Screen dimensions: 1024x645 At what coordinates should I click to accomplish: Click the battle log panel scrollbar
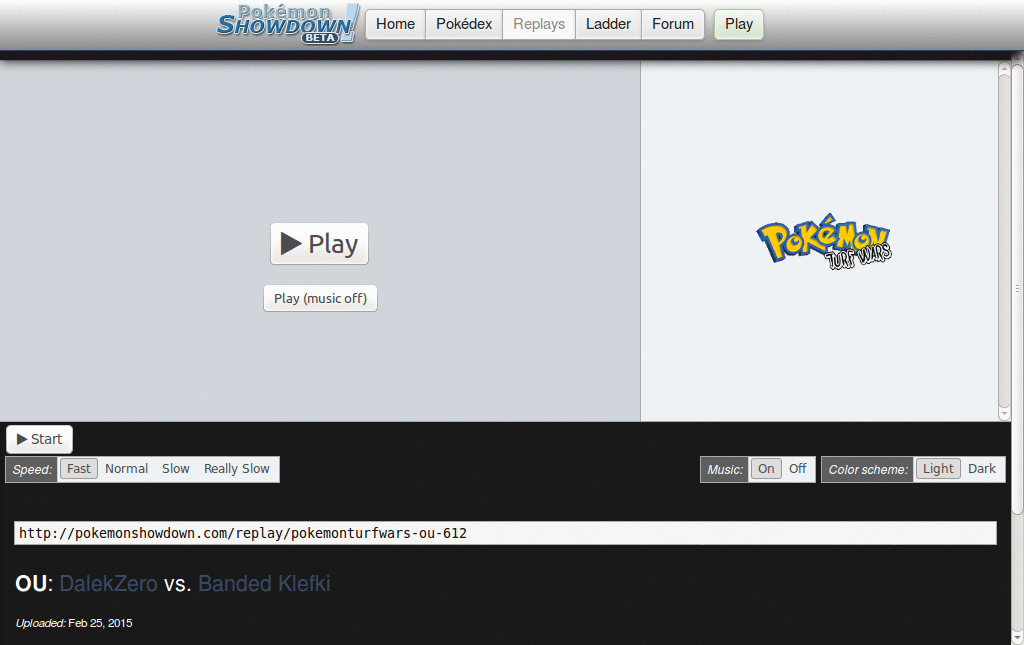tap(1004, 242)
